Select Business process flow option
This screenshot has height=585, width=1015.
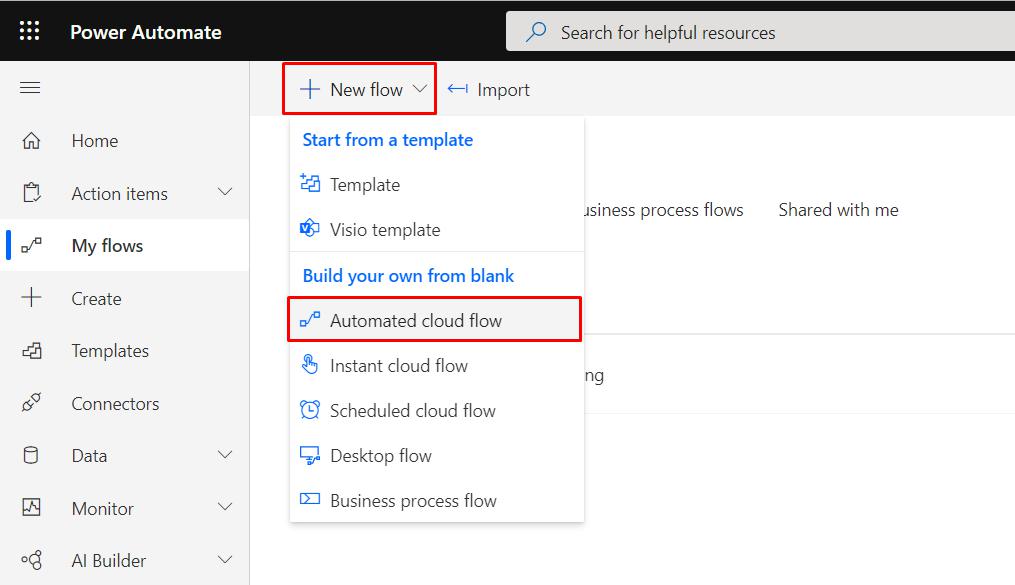point(437,500)
